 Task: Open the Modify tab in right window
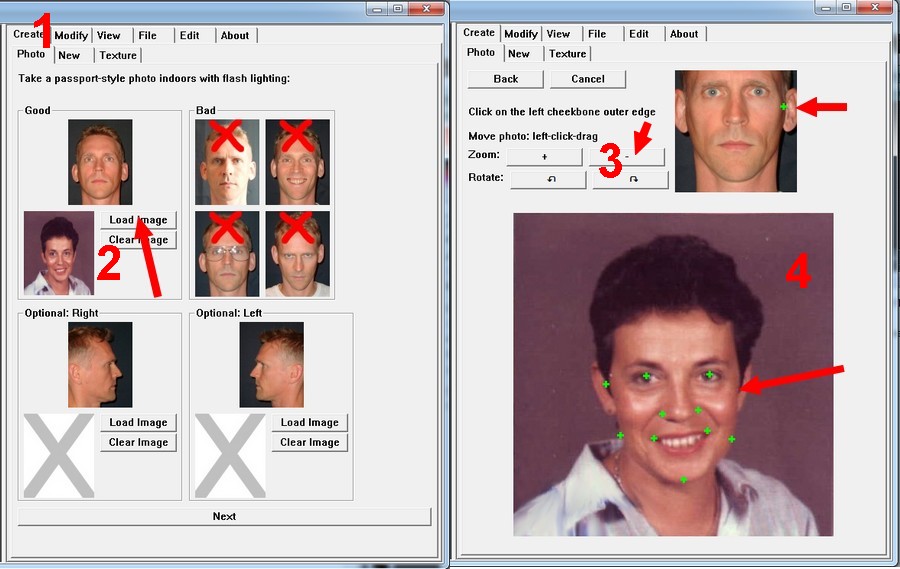coord(521,34)
